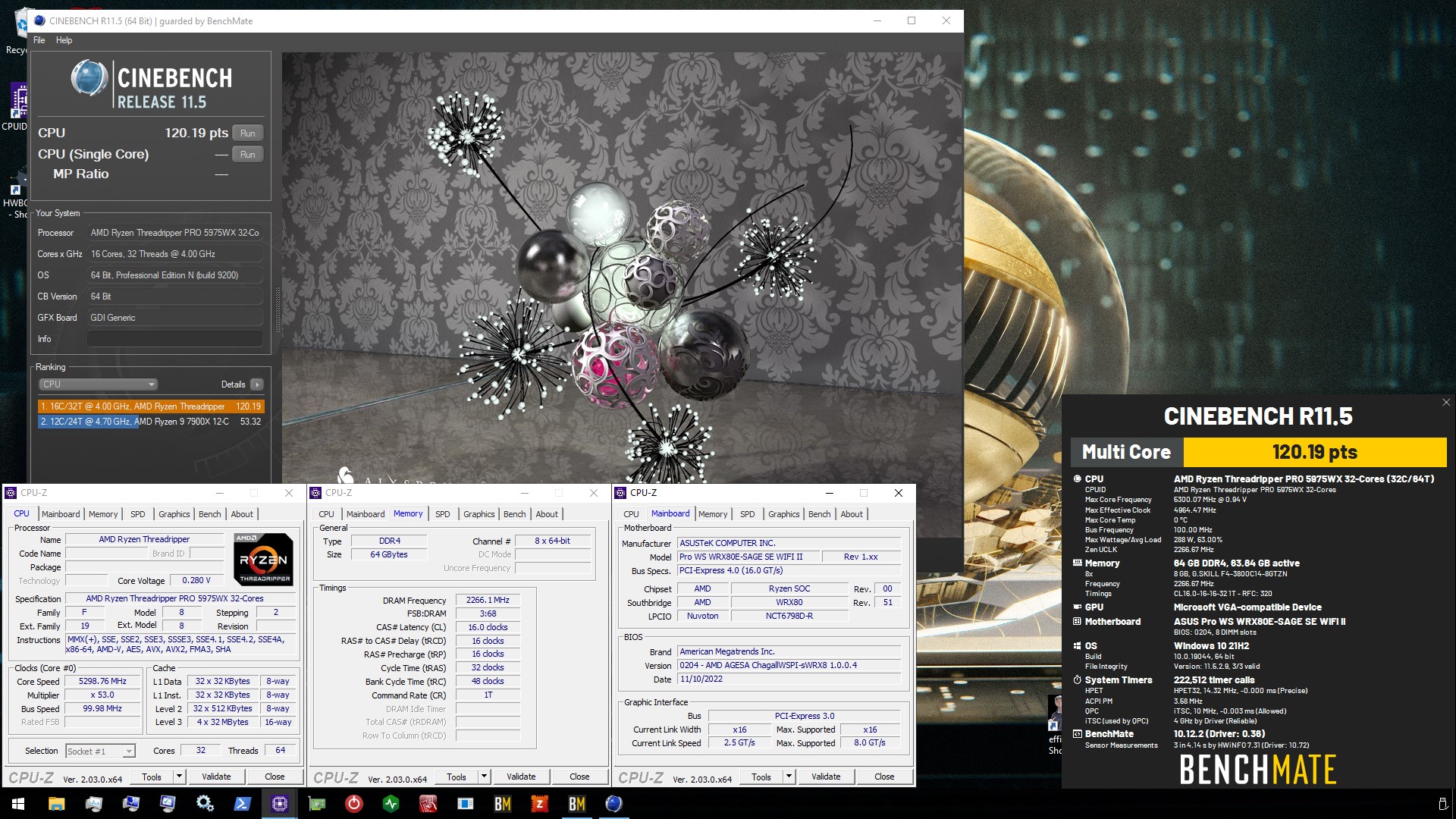Click the Core Speed value 5298.76 MHz
The width and height of the screenshot is (1456, 819).
tap(103, 682)
